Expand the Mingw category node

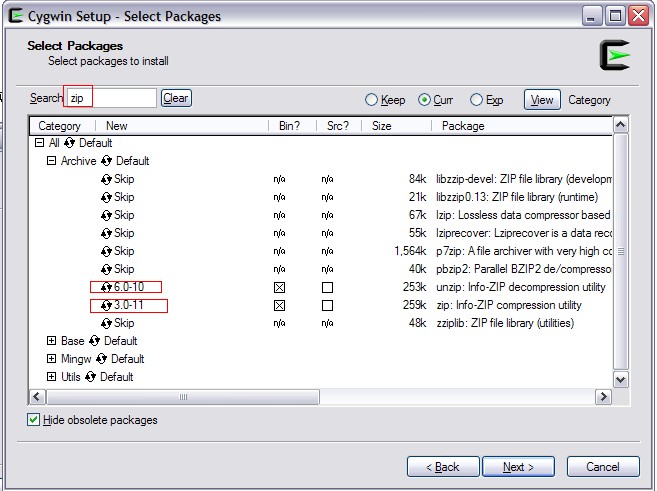tap(51, 359)
